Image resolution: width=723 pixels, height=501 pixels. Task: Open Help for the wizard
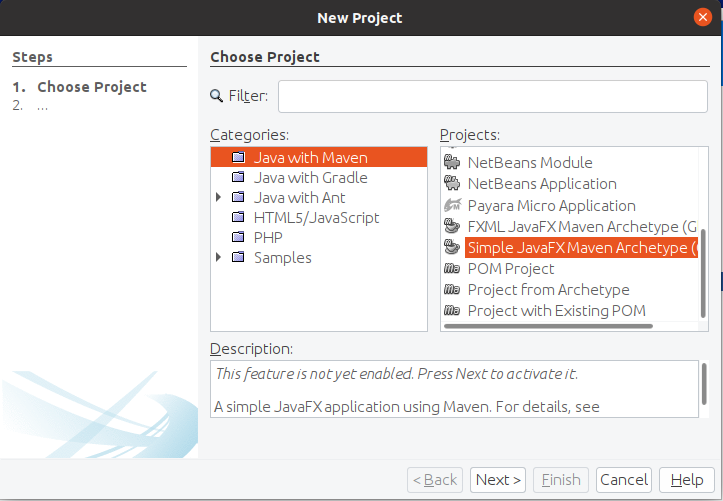(686, 480)
